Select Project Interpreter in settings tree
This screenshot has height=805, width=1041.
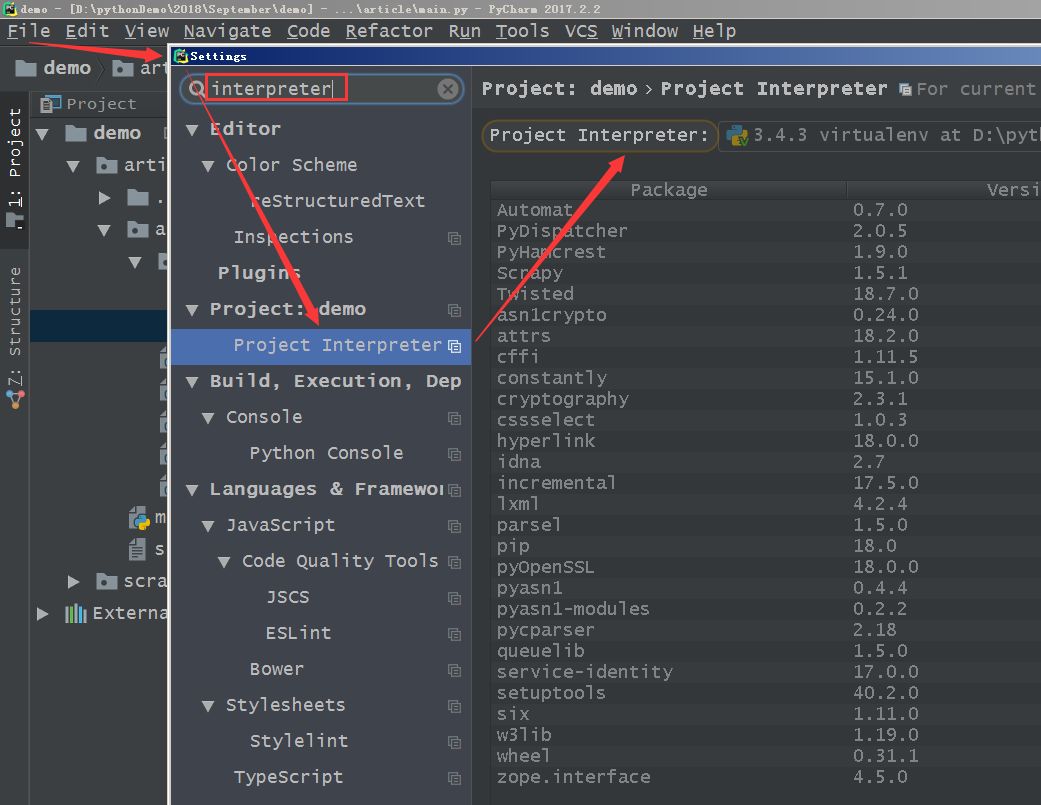pos(321,346)
